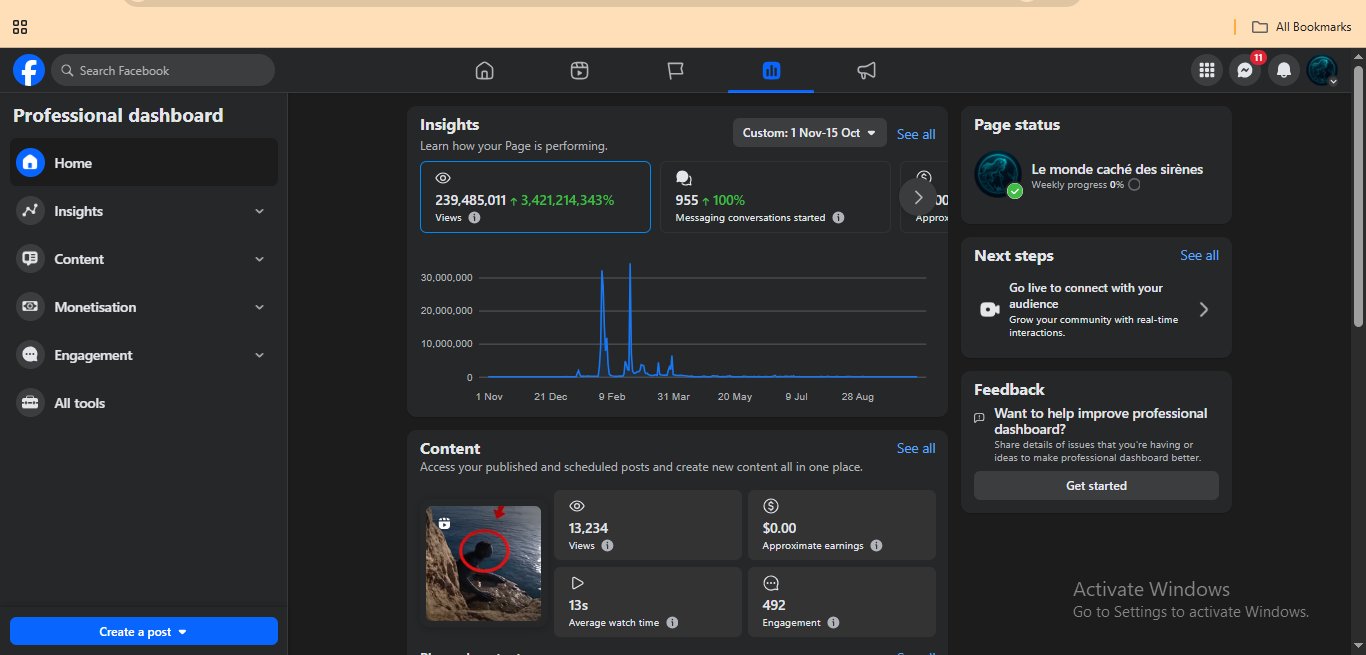The image size is (1366, 655).
Task: Click the $0.00 Approximate earnings tile
Action: [x=842, y=525]
